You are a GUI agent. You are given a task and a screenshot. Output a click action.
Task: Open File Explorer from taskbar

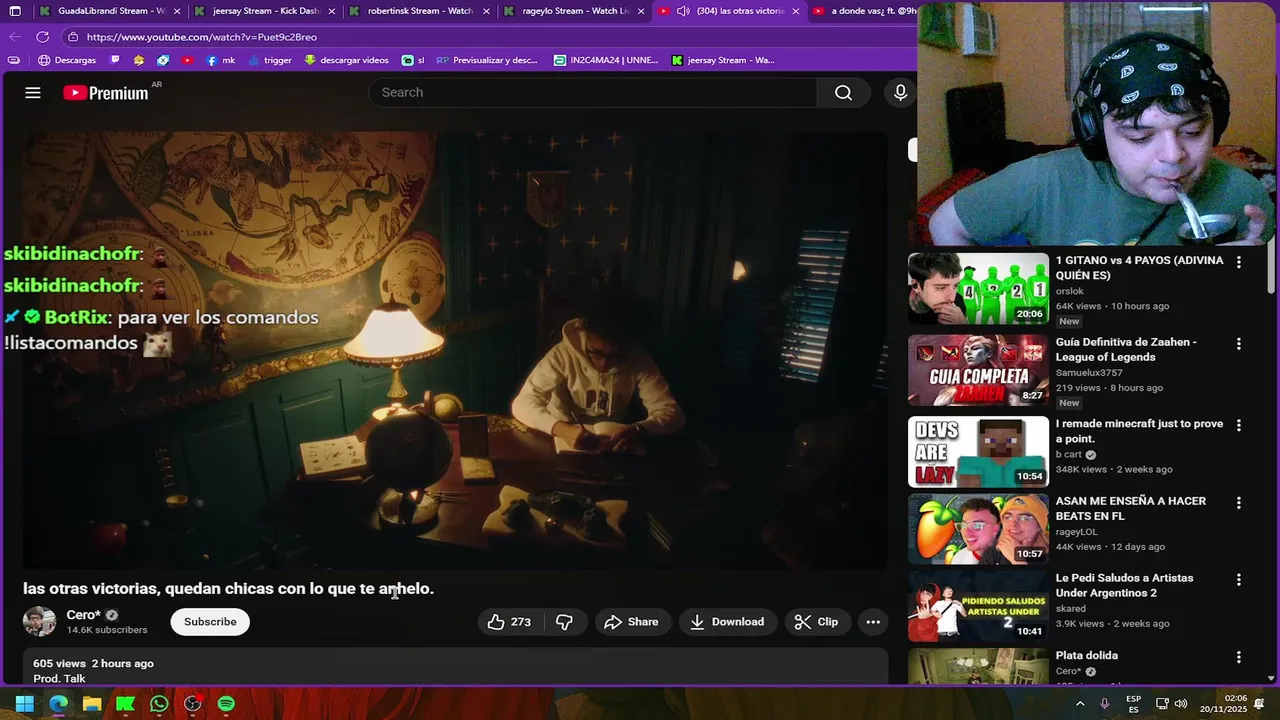(92, 704)
